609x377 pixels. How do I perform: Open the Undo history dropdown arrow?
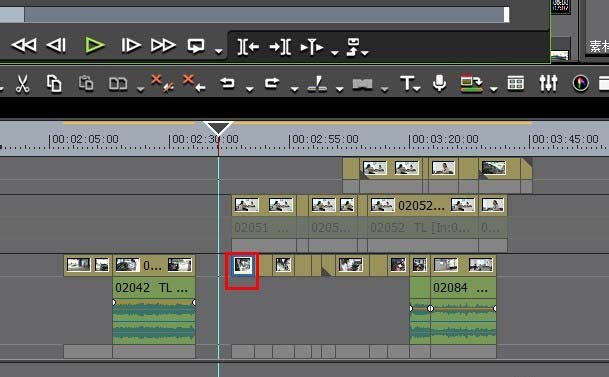point(250,89)
